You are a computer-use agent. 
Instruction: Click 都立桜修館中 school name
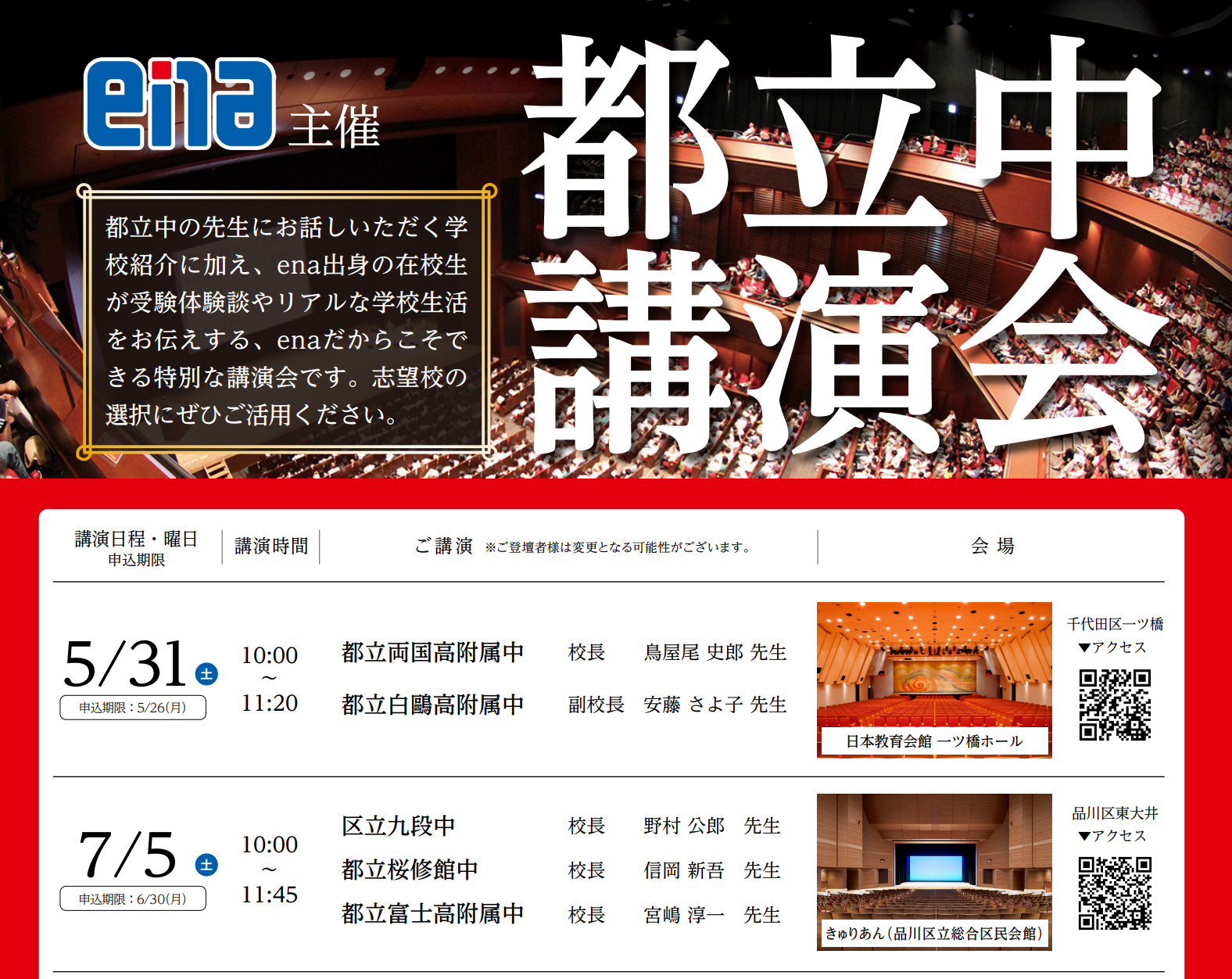[410, 870]
